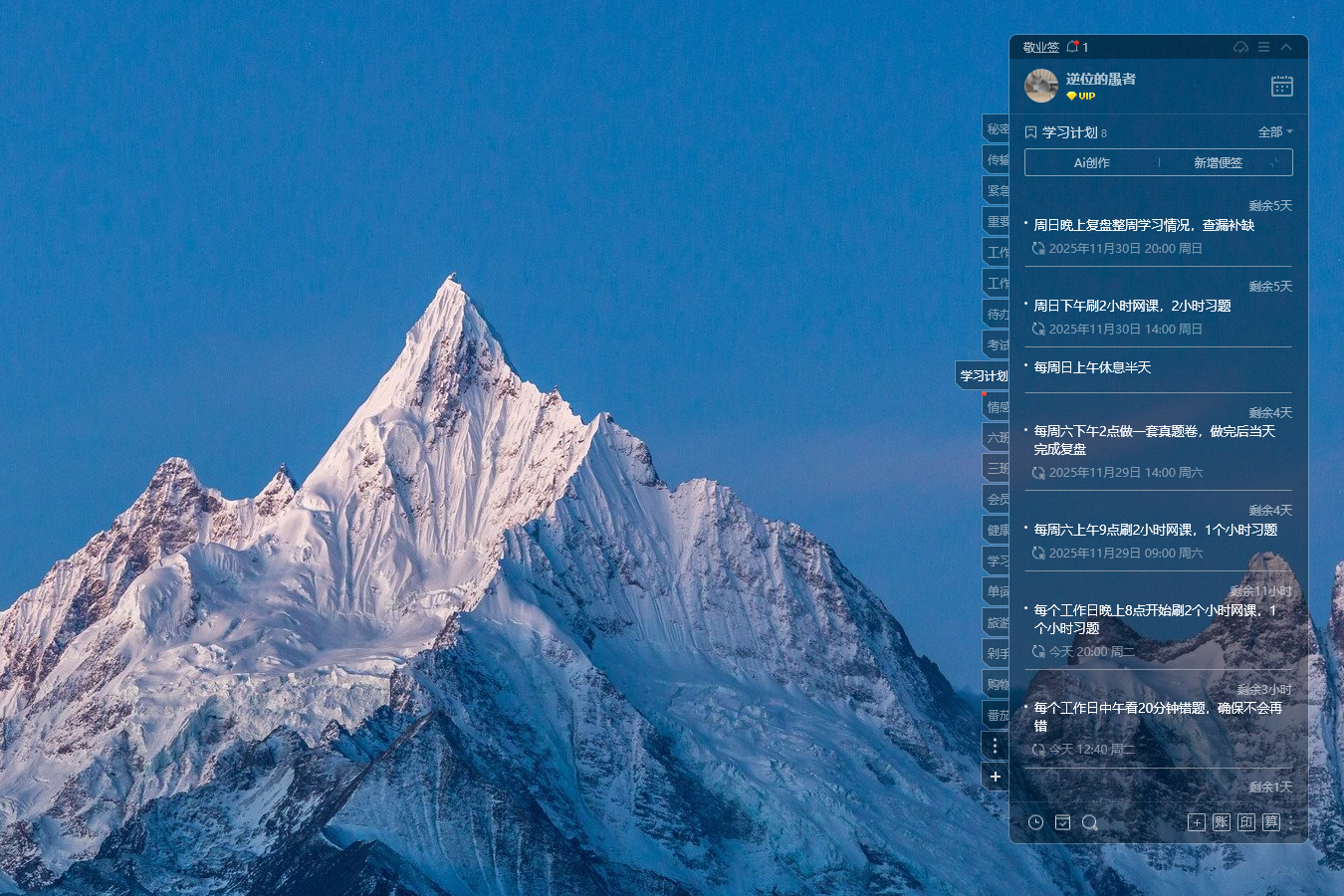Open the note 每周日上午休息半天
The image size is (1344, 896).
pos(1092,368)
